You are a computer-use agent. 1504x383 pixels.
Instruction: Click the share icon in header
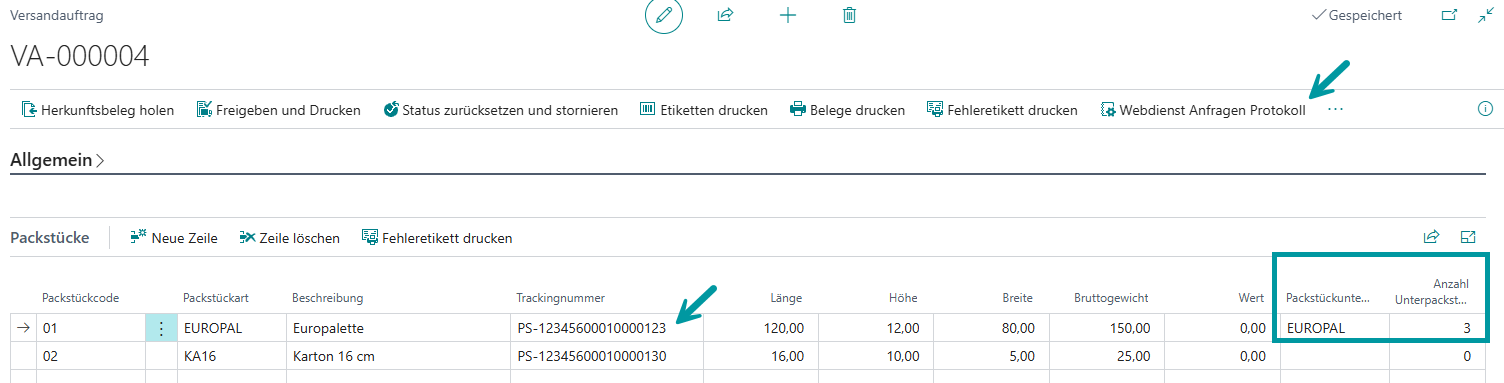(726, 16)
